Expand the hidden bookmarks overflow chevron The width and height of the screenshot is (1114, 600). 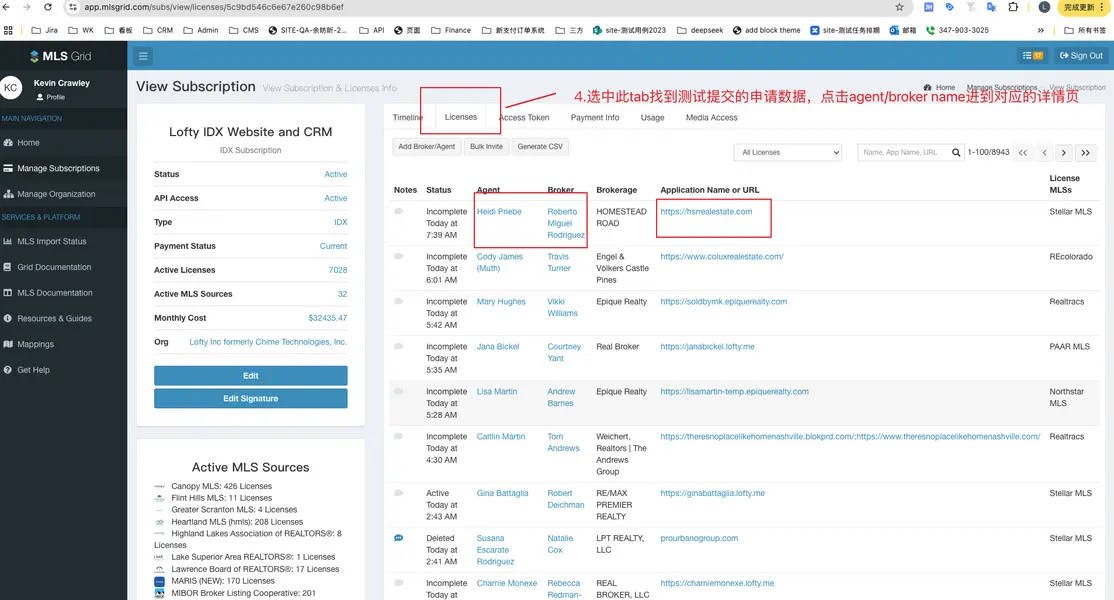(1041, 30)
